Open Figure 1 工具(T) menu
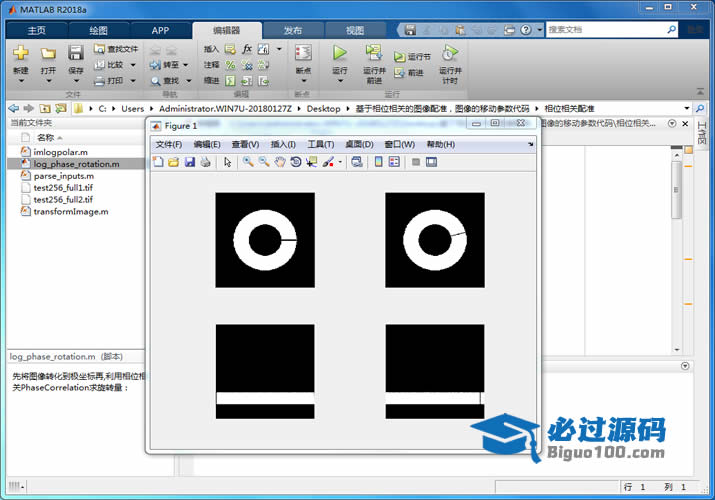The image size is (715, 500). click(x=321, y=144)
